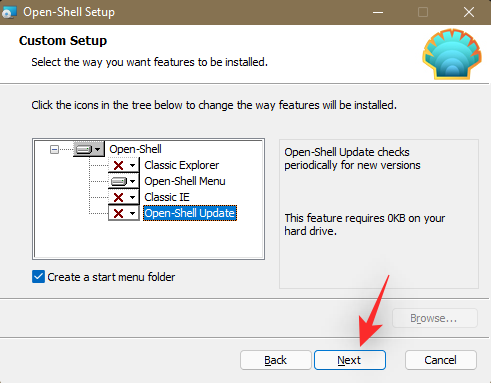Go Back to the previous setup page
This screenshot has width=491, height=383.
click(276, 360)
